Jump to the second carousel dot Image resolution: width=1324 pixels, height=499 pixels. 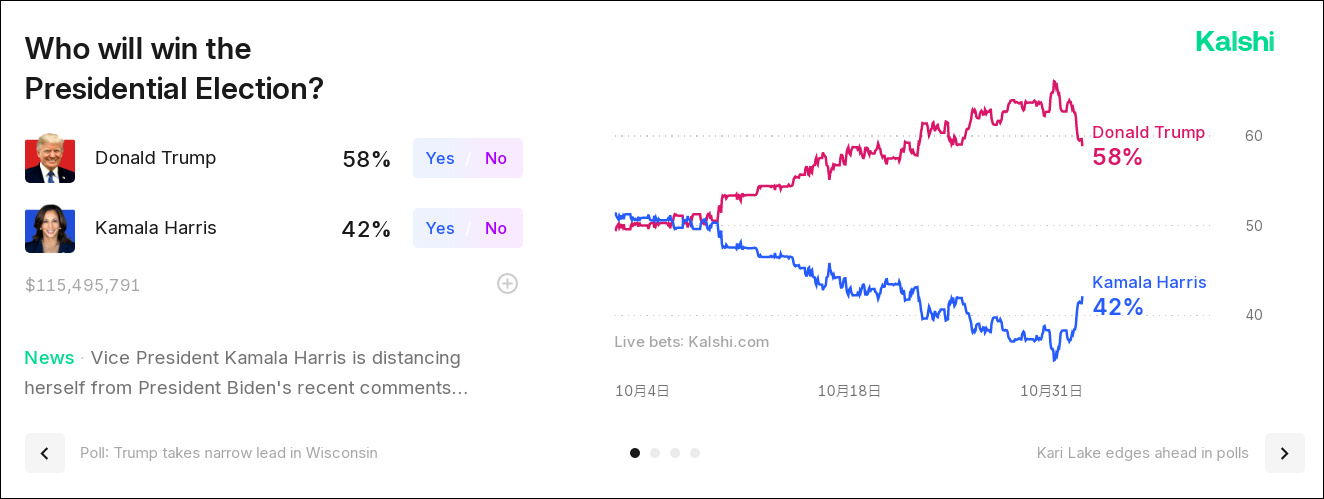coord(655,453)
